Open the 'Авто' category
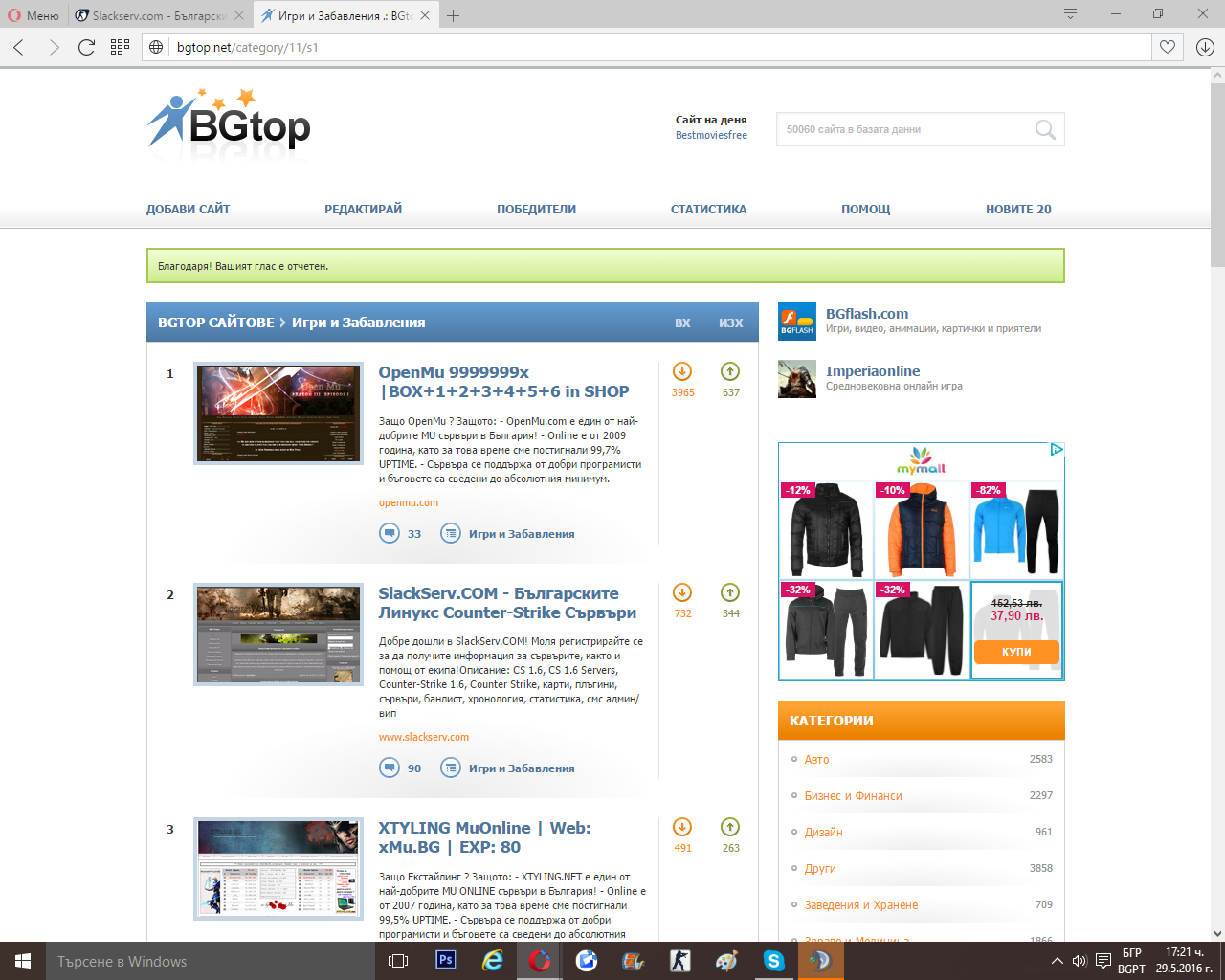The width and height of the screenshot is (1225, 980). click(x=816, y=759)
